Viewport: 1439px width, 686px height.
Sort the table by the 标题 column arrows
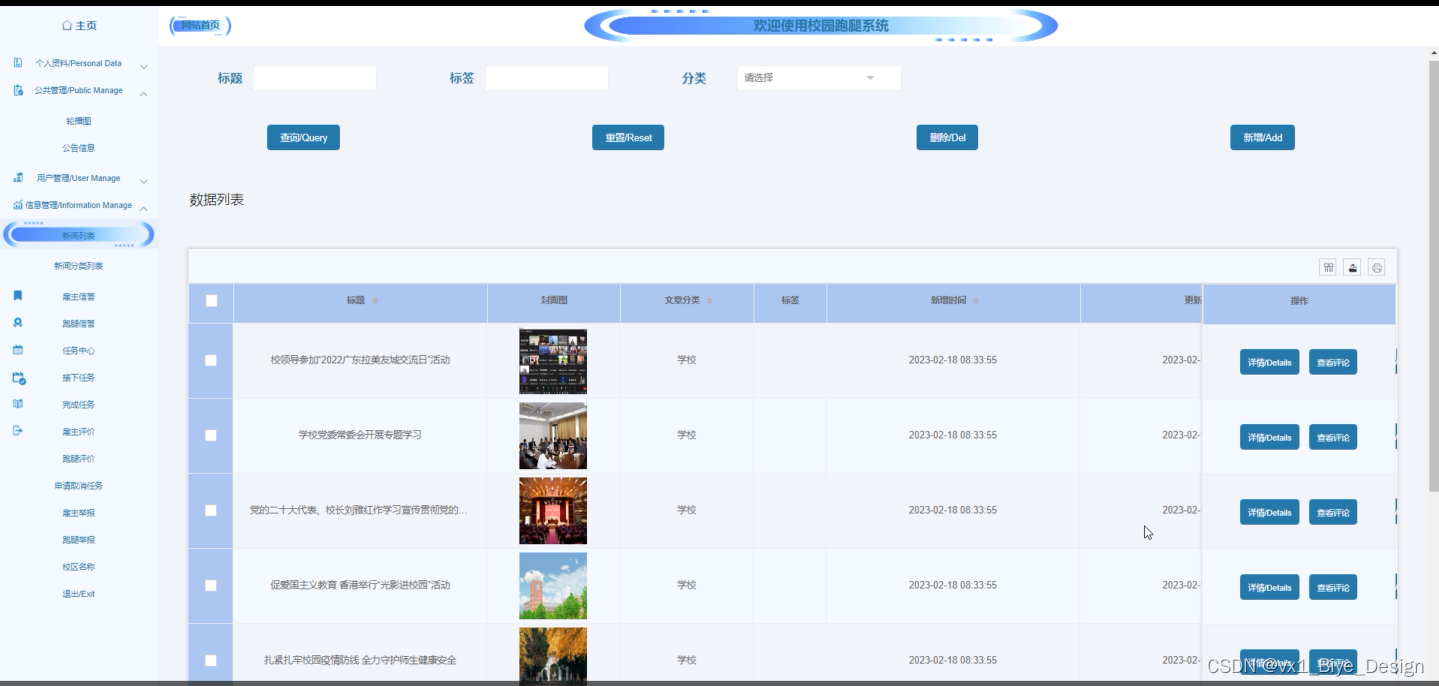[375, 301]
